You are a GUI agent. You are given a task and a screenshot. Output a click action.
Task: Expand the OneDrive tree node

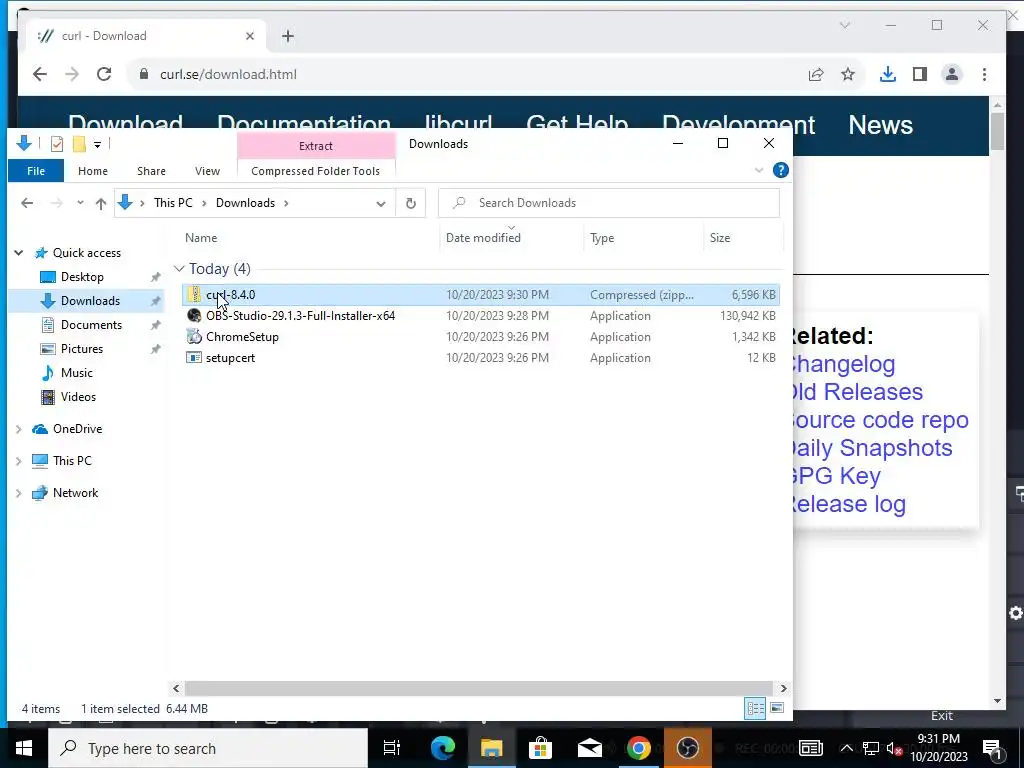pyautogui.click(x=18, y=429)
